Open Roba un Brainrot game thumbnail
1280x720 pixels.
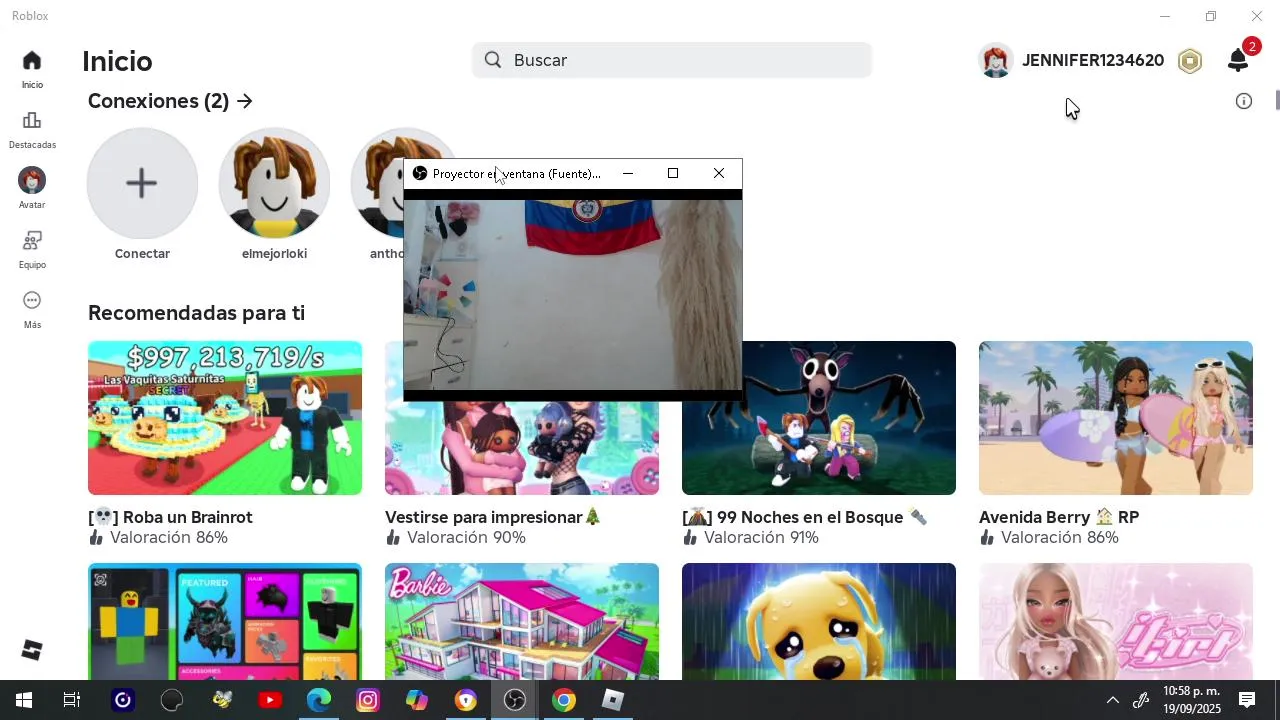click(x=225, y=418)
